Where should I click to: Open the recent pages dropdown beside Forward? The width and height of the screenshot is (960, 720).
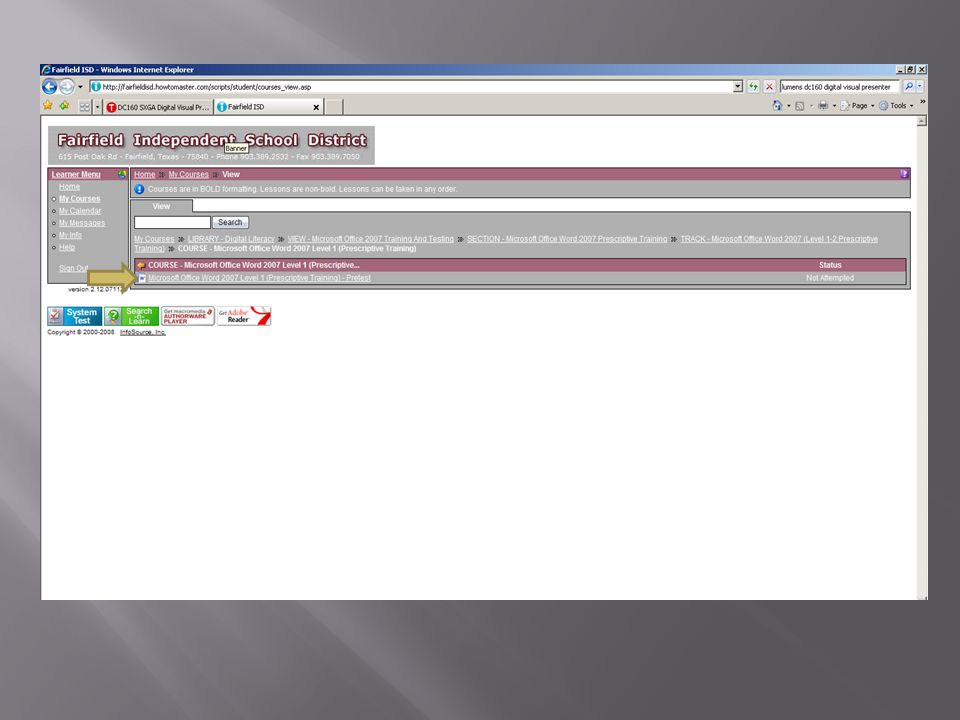coord(80,87)
